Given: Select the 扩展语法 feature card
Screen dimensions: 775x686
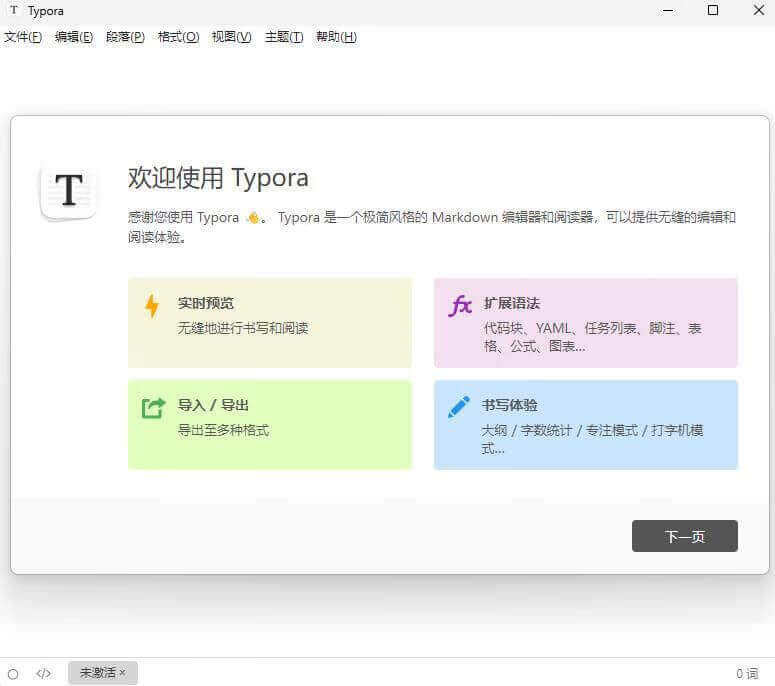Looking at the screenshot, I should (586, 323).
